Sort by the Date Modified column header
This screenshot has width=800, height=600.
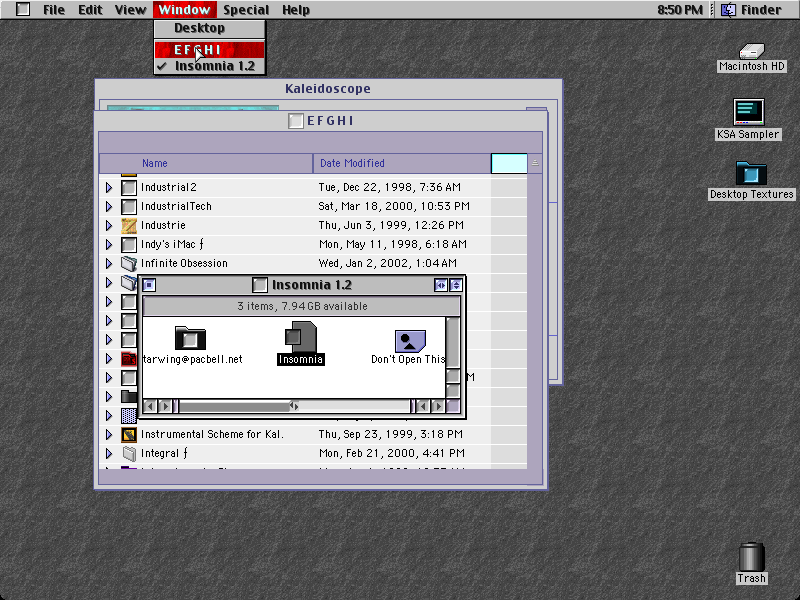402,163
